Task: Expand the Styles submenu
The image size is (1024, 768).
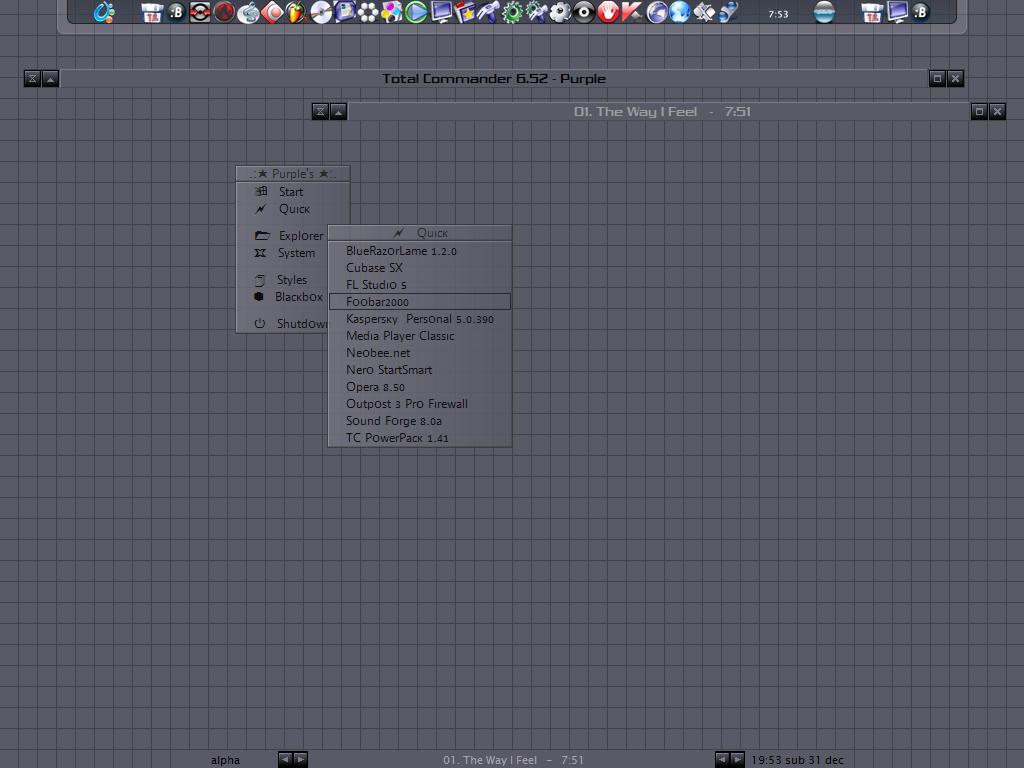Action: (x=283, y=280)
